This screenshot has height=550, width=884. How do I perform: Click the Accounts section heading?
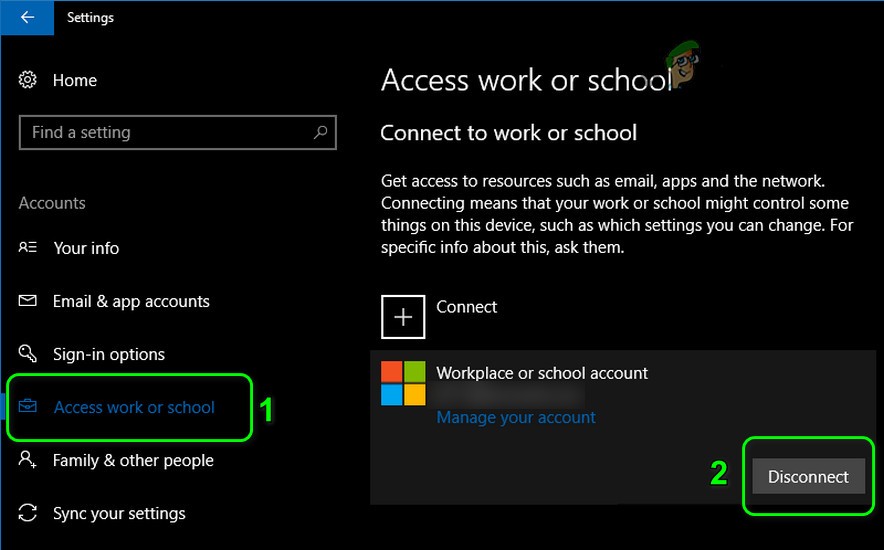(52, 203)
